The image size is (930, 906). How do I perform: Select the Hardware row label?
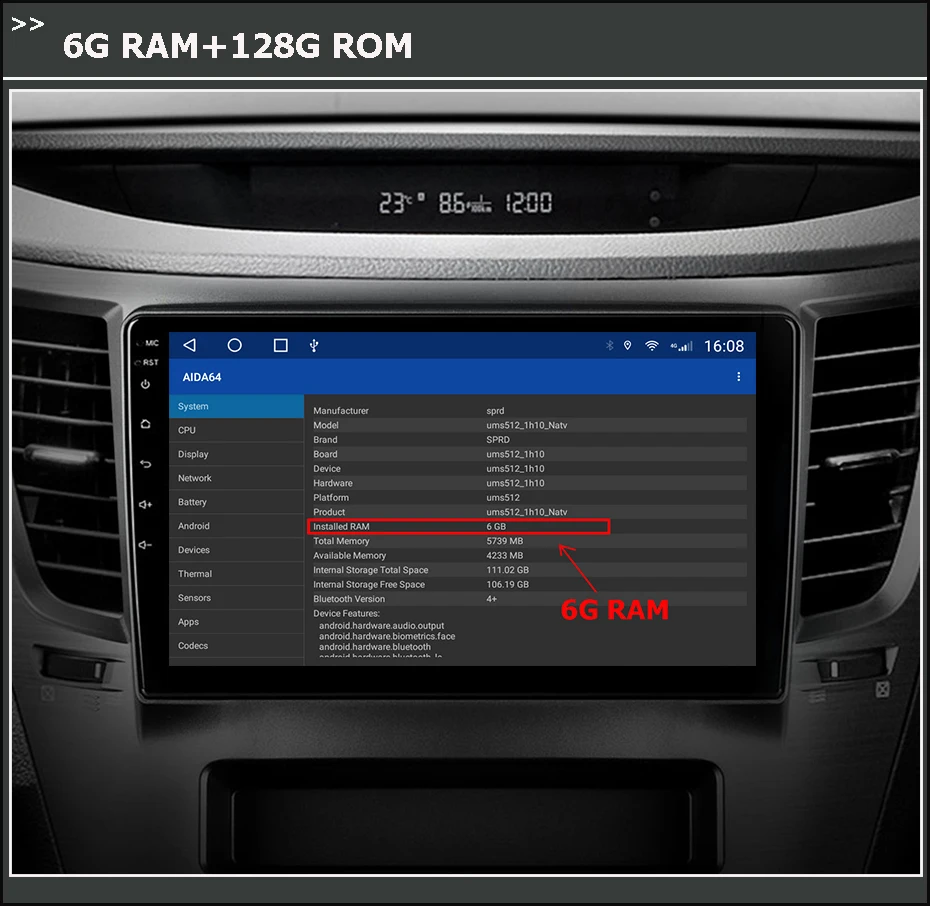pyautogui.click(x=333, y=483)
